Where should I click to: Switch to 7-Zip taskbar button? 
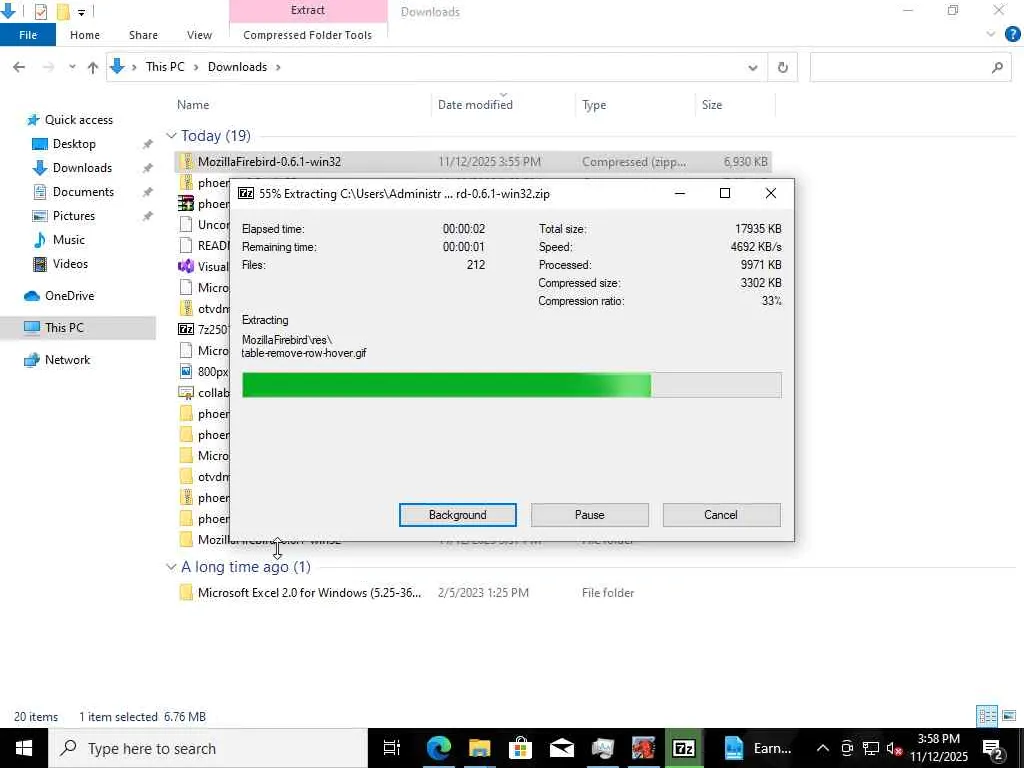[684, 748]
